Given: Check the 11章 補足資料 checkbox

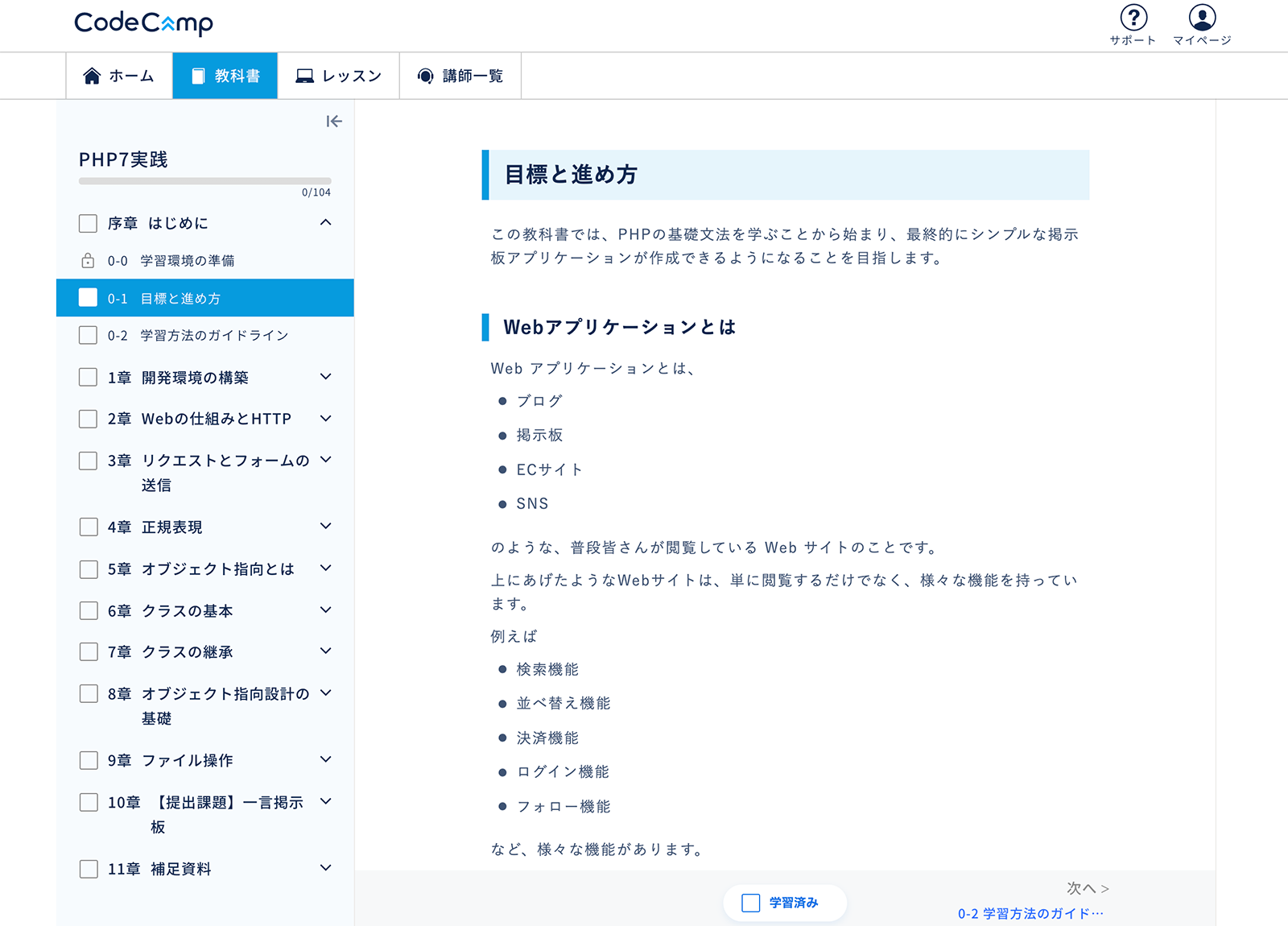Looking at the screenshot, I should pyautogui.click(x=89, y=869).
